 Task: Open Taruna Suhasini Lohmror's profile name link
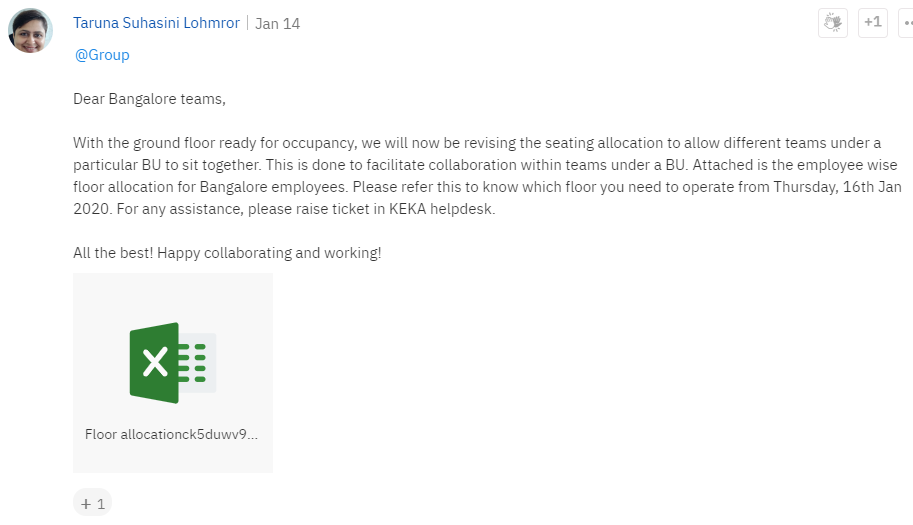pyautogui.click(x=156, y=23)
